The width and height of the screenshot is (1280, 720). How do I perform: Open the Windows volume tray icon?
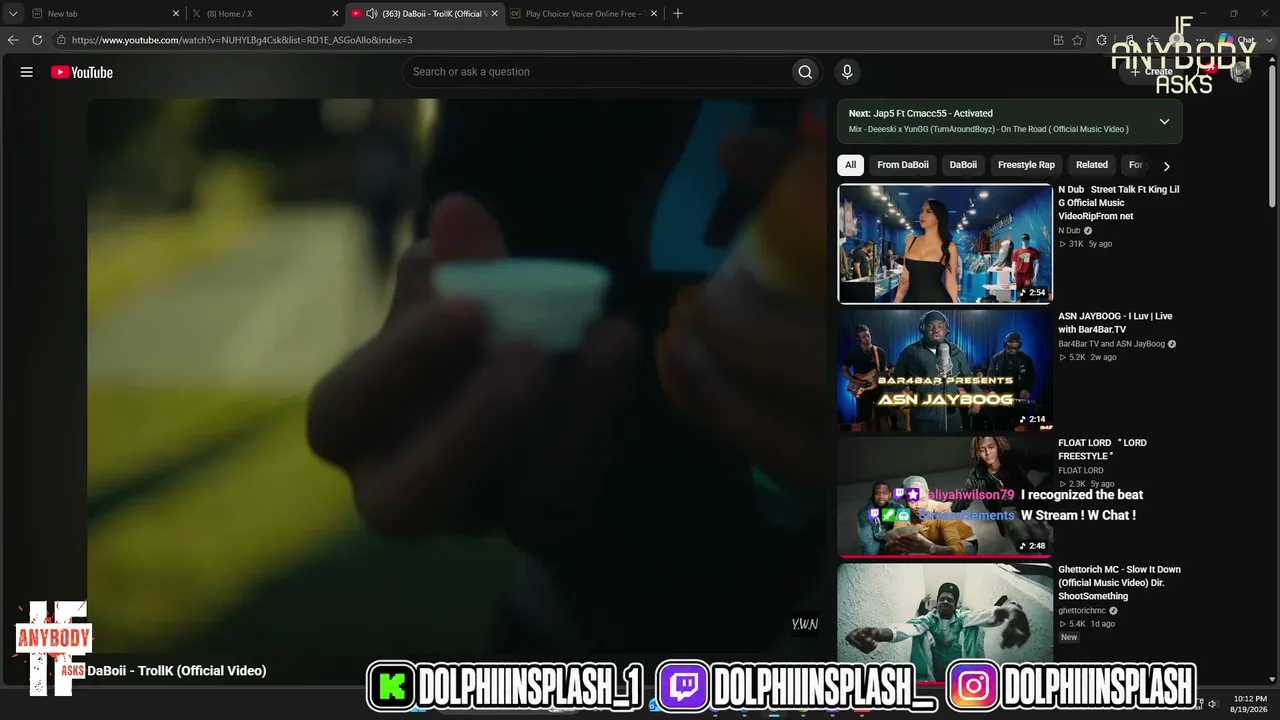click(x=1213, y=704)
